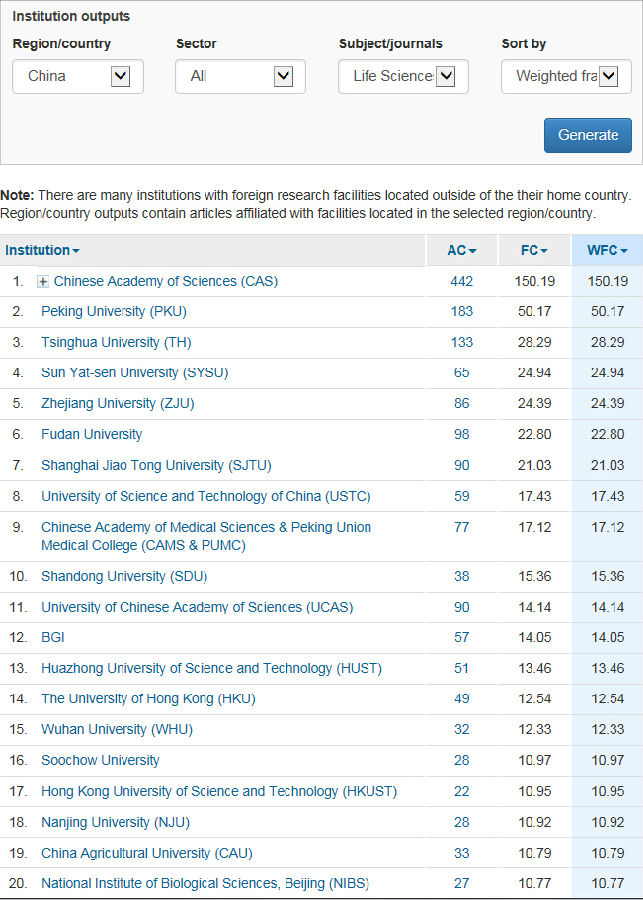Open the Sector dropdown set to All

pos(241,76)
